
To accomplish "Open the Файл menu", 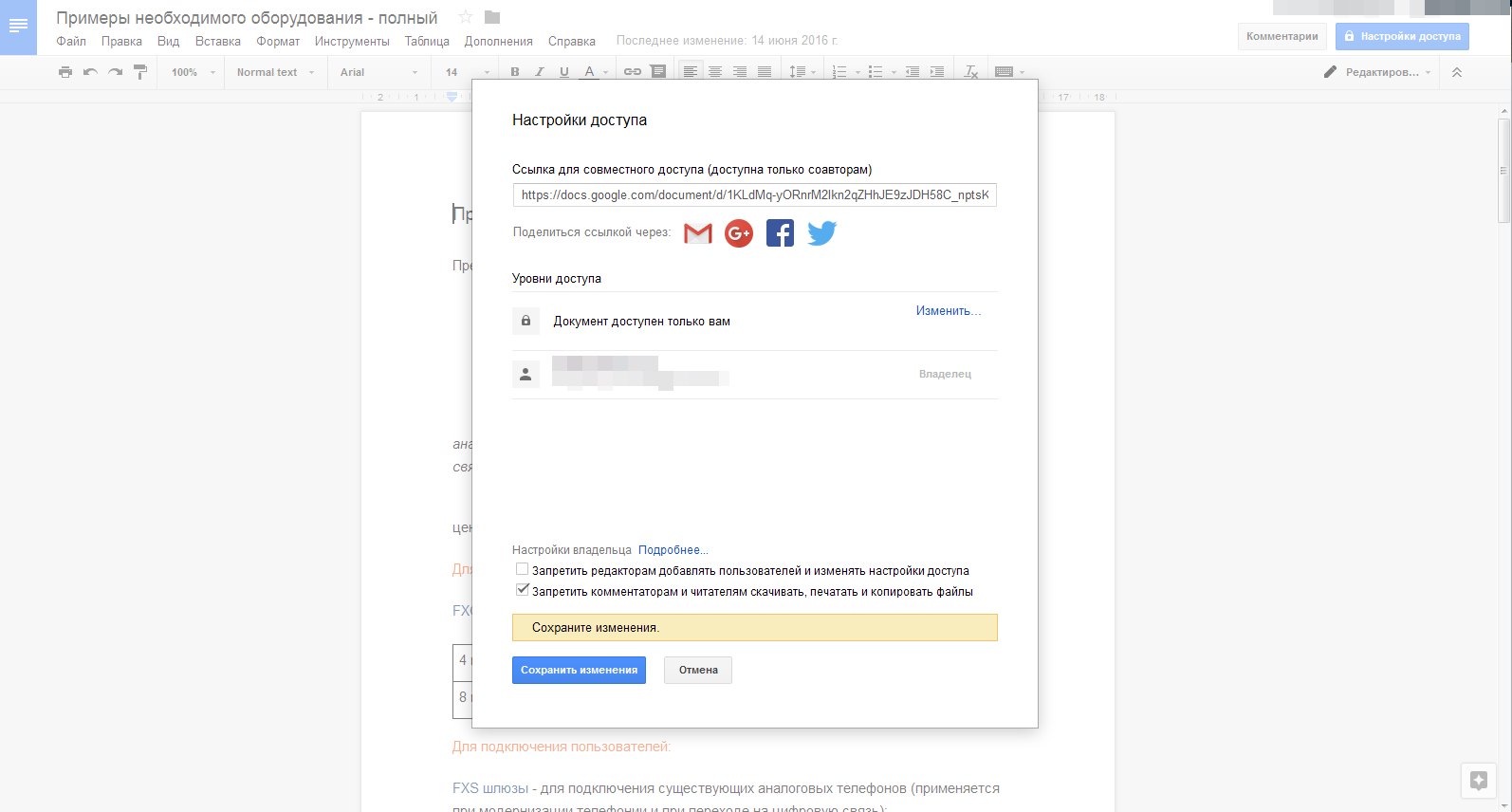I will point(71,41).
